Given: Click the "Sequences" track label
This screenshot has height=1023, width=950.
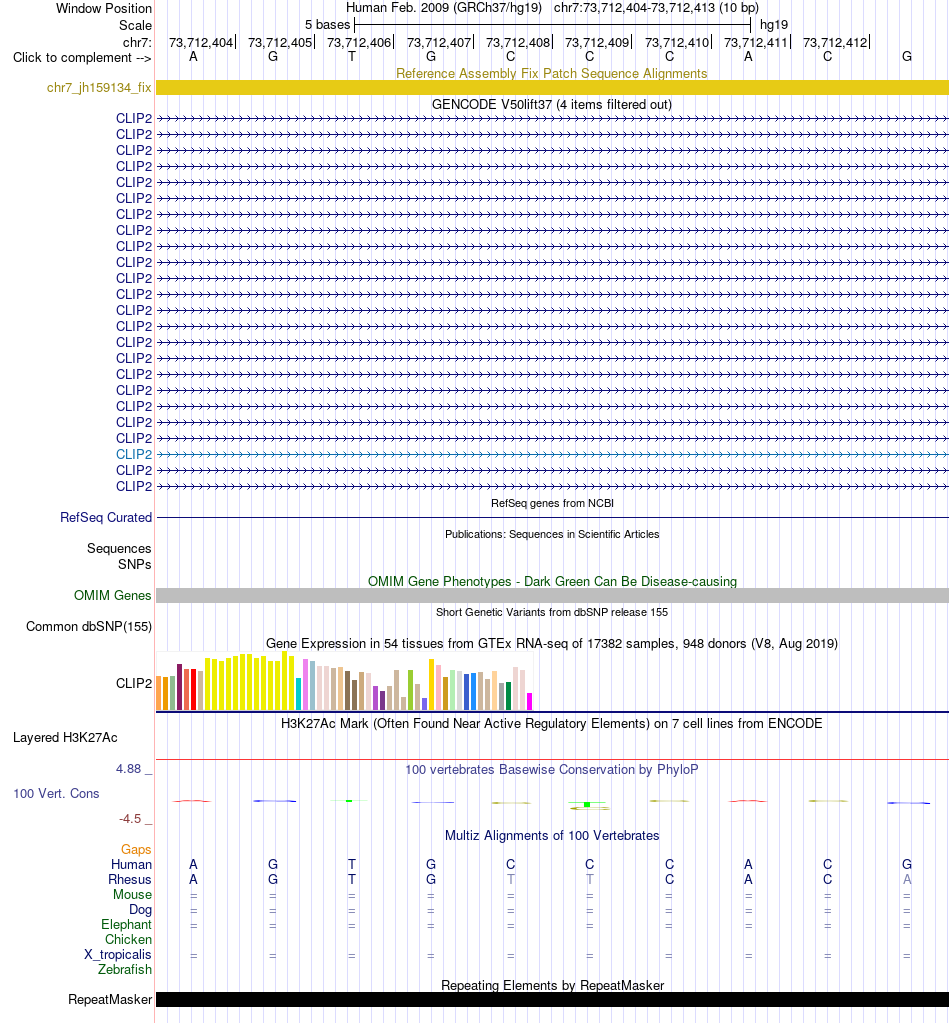Looking at the screenshot, I should [119, 549].
